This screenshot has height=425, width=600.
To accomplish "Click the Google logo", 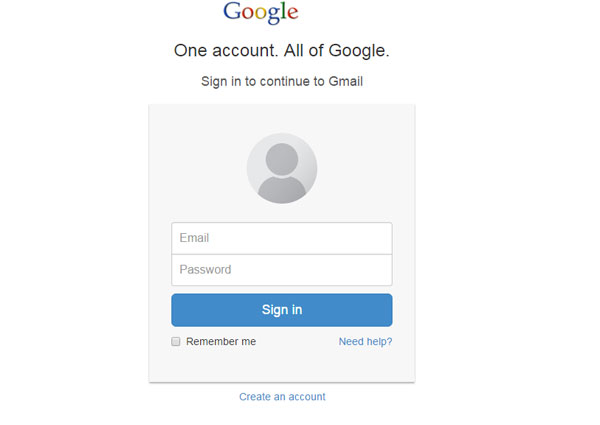I will coord(261,13).
